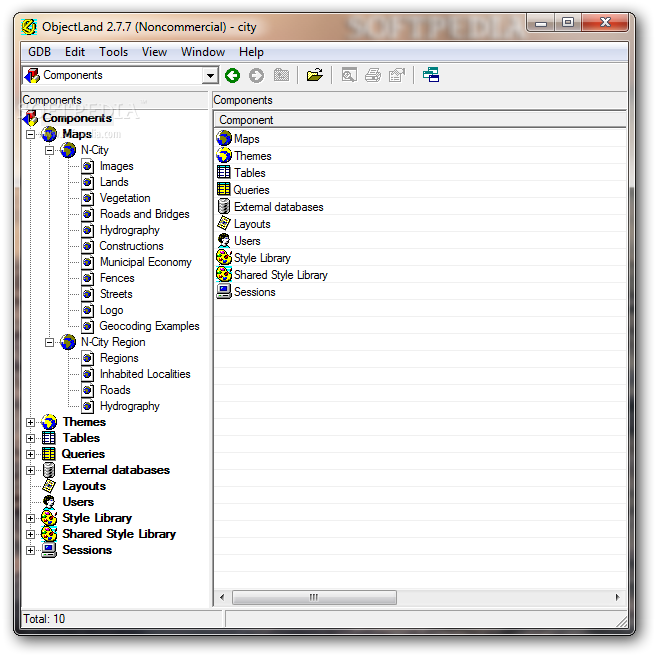
Task: Select Geocoding Examples in the tree
Action: (149, 326)
